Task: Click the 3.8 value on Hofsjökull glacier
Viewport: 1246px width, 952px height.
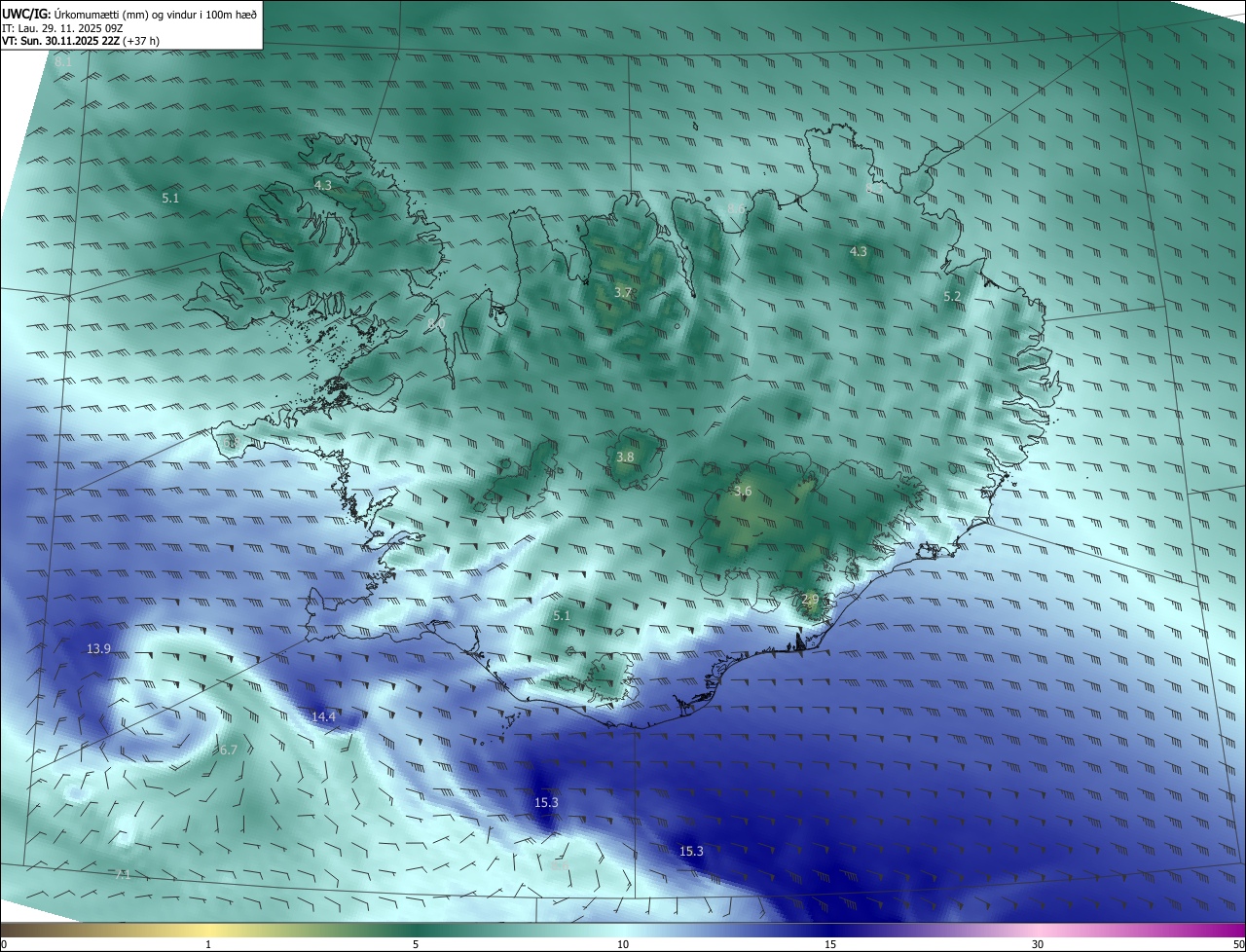Action: tap(625, 458)
